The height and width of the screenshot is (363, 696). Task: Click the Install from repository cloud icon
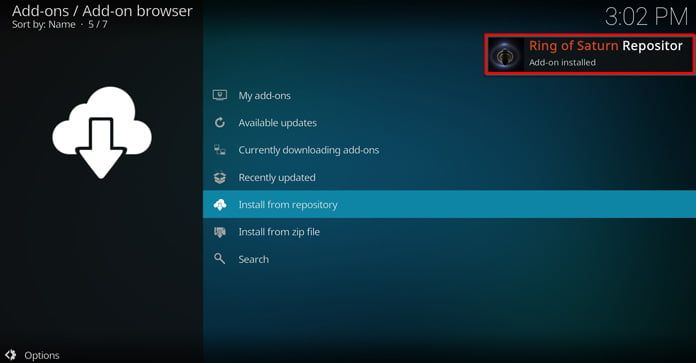(x=220, y=205)
